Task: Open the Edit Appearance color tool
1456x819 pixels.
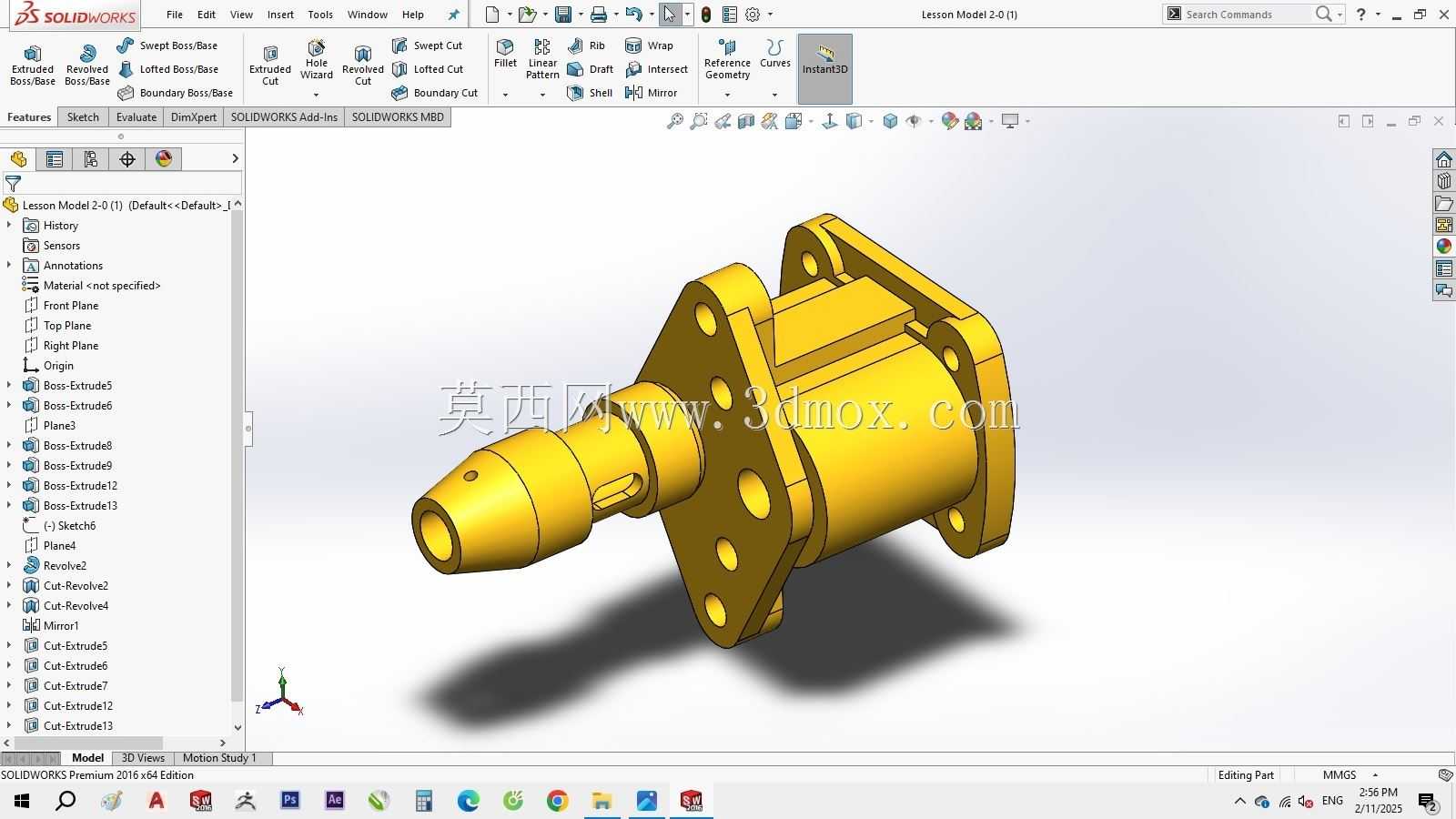Action: [950, 121]
